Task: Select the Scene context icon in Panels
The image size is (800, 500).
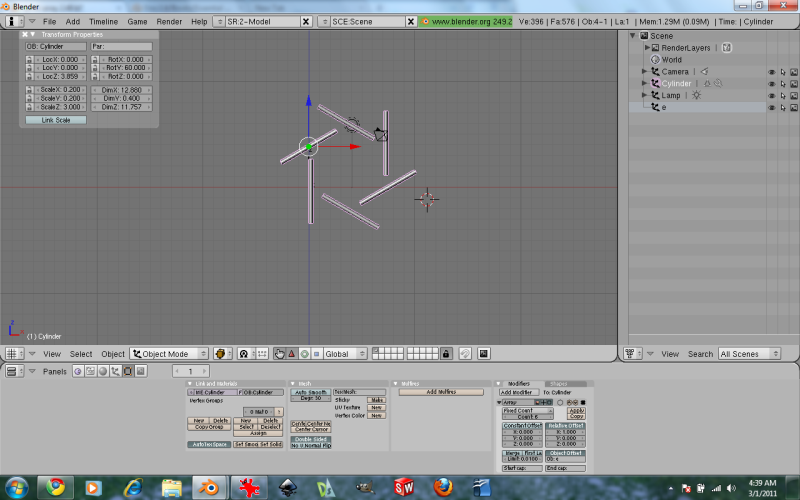Action: point(141,371)
